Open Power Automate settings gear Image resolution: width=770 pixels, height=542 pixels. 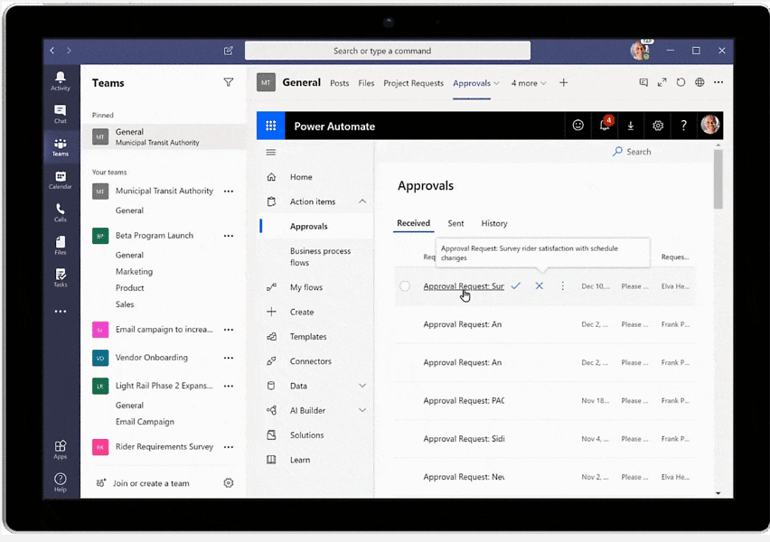[x=658, y=126]
